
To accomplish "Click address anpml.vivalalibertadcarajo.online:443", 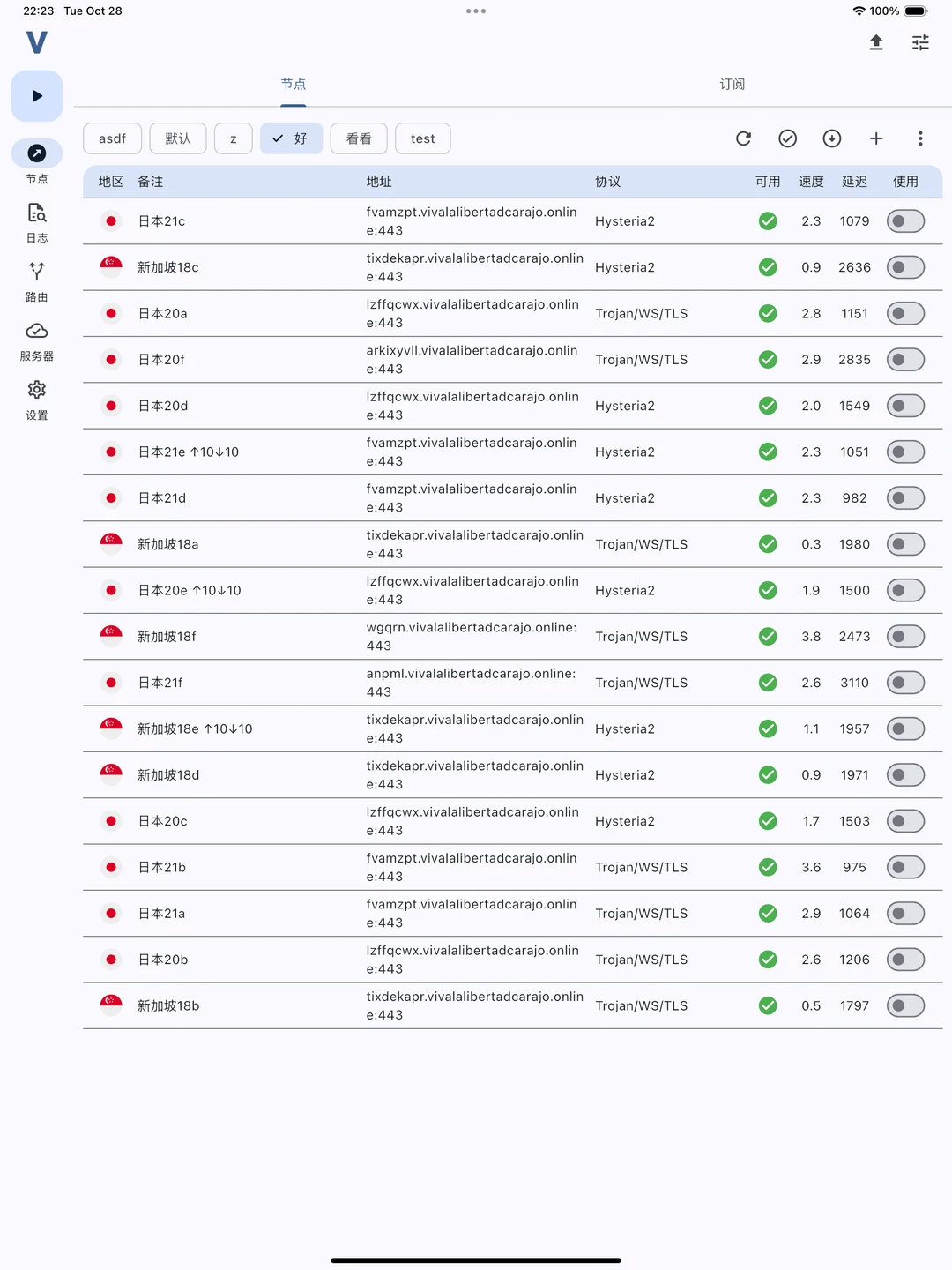I will (472, 683).
